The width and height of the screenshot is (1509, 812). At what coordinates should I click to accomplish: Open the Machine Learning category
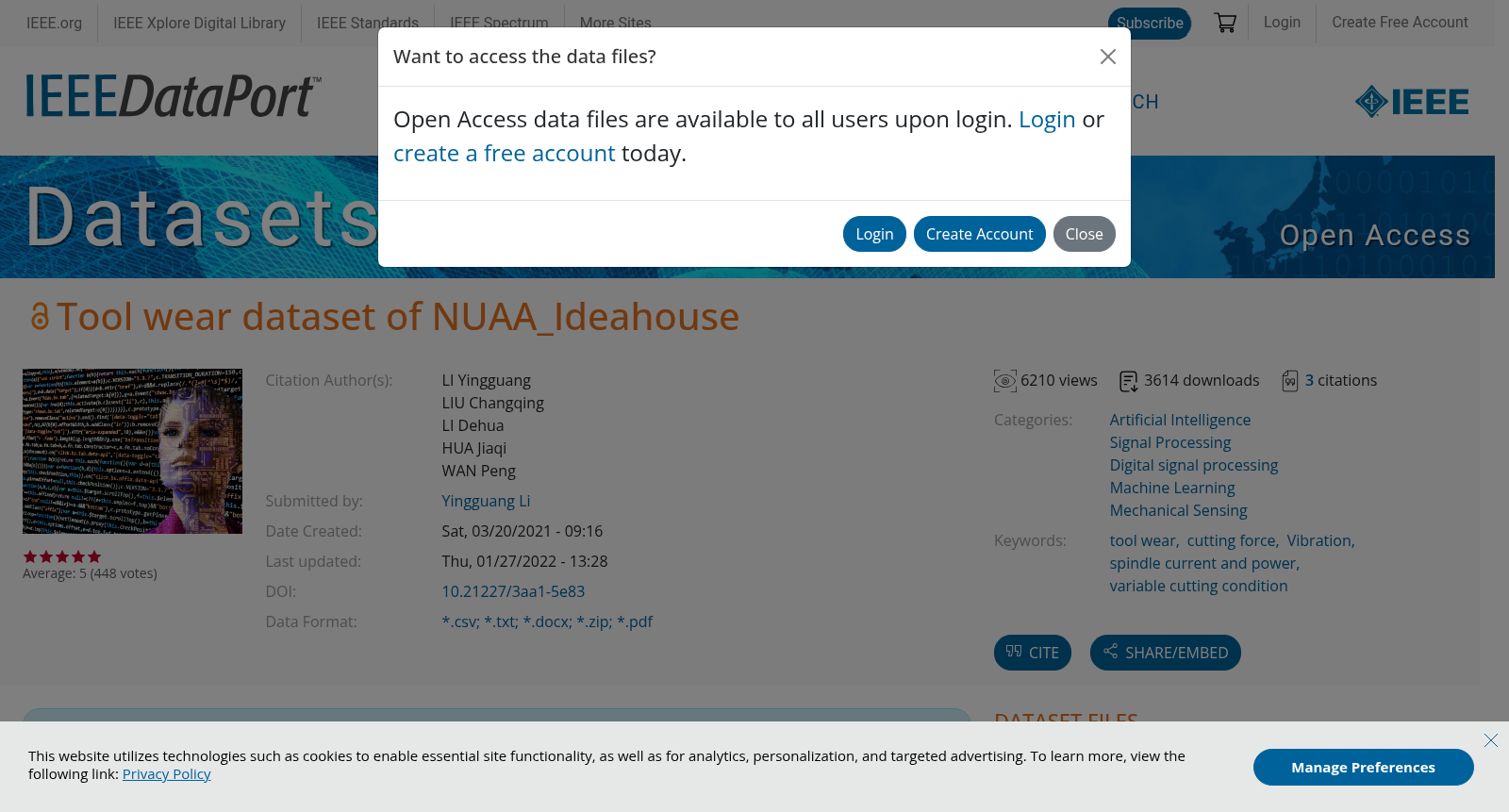tap(1172, 489)
